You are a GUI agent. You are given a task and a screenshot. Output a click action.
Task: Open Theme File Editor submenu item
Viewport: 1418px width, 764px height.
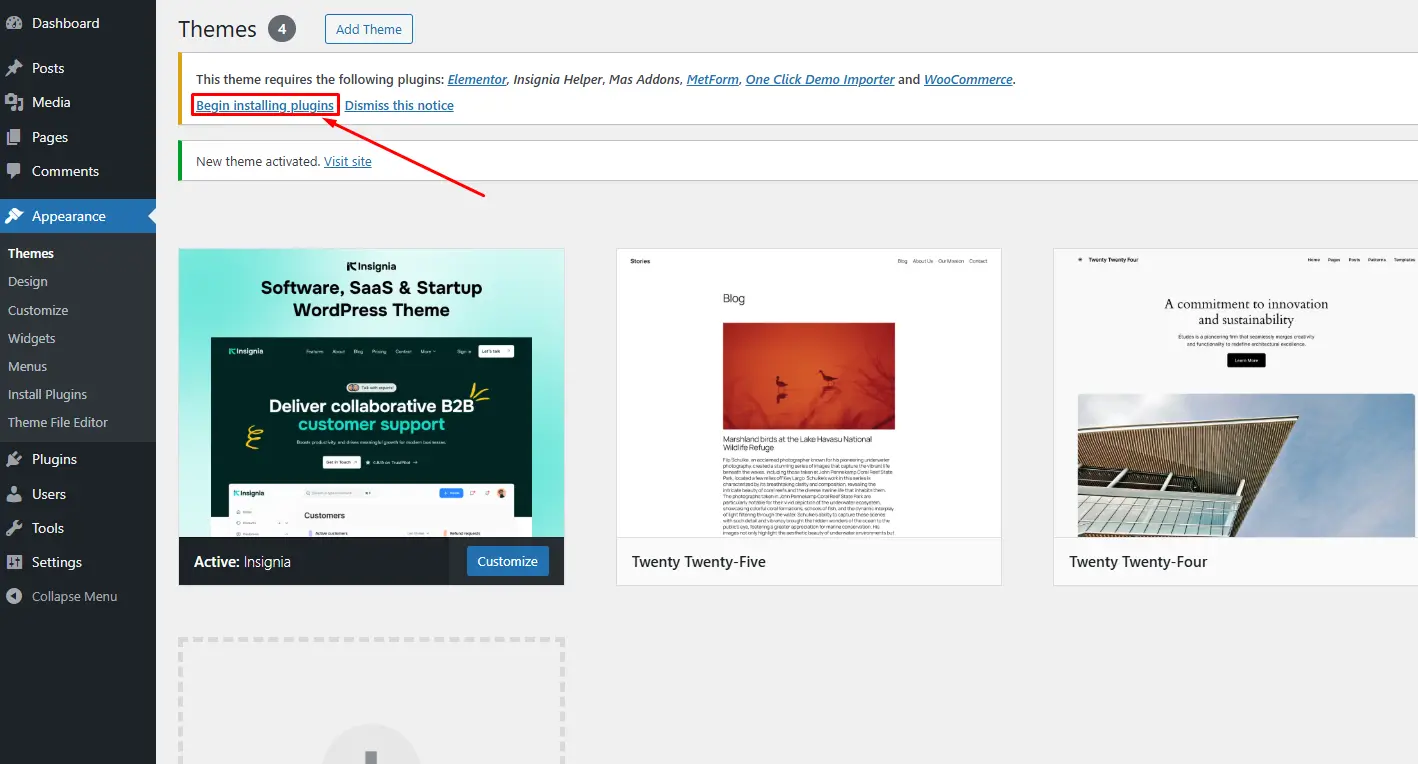(58, 422)
